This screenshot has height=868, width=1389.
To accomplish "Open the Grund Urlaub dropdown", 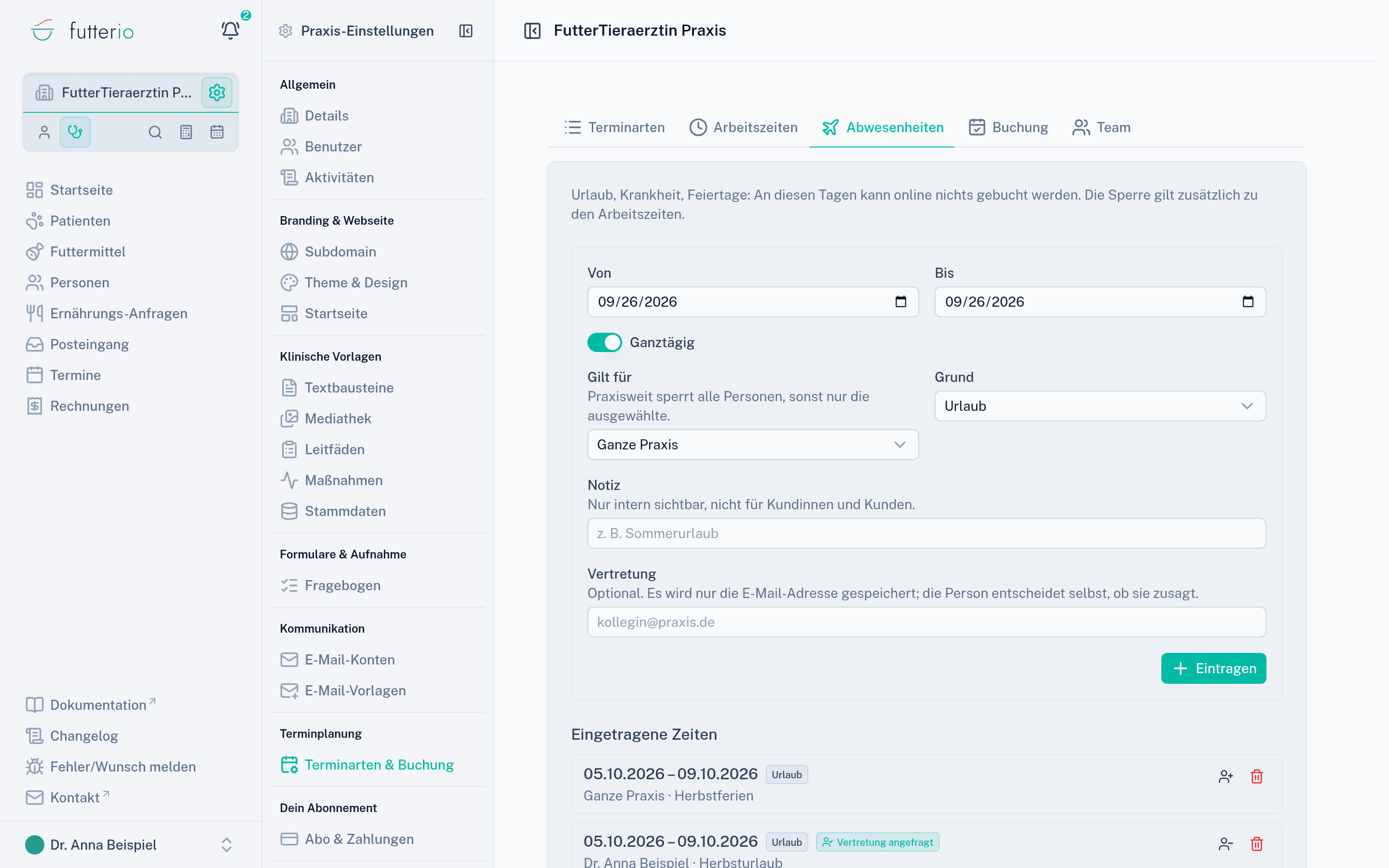I will click(x=1100, y=406).
